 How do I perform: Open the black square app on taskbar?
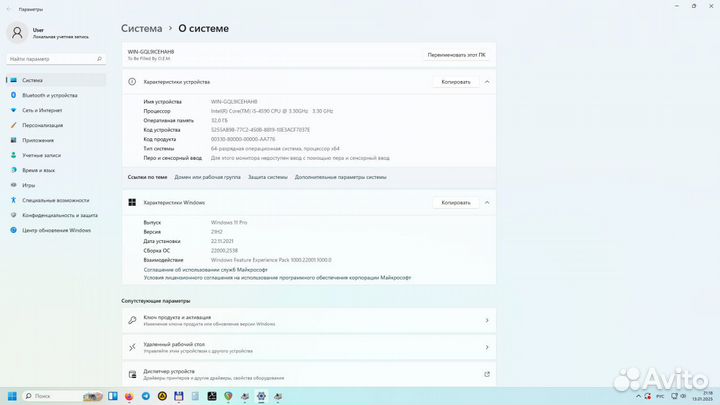click(212, 396)
